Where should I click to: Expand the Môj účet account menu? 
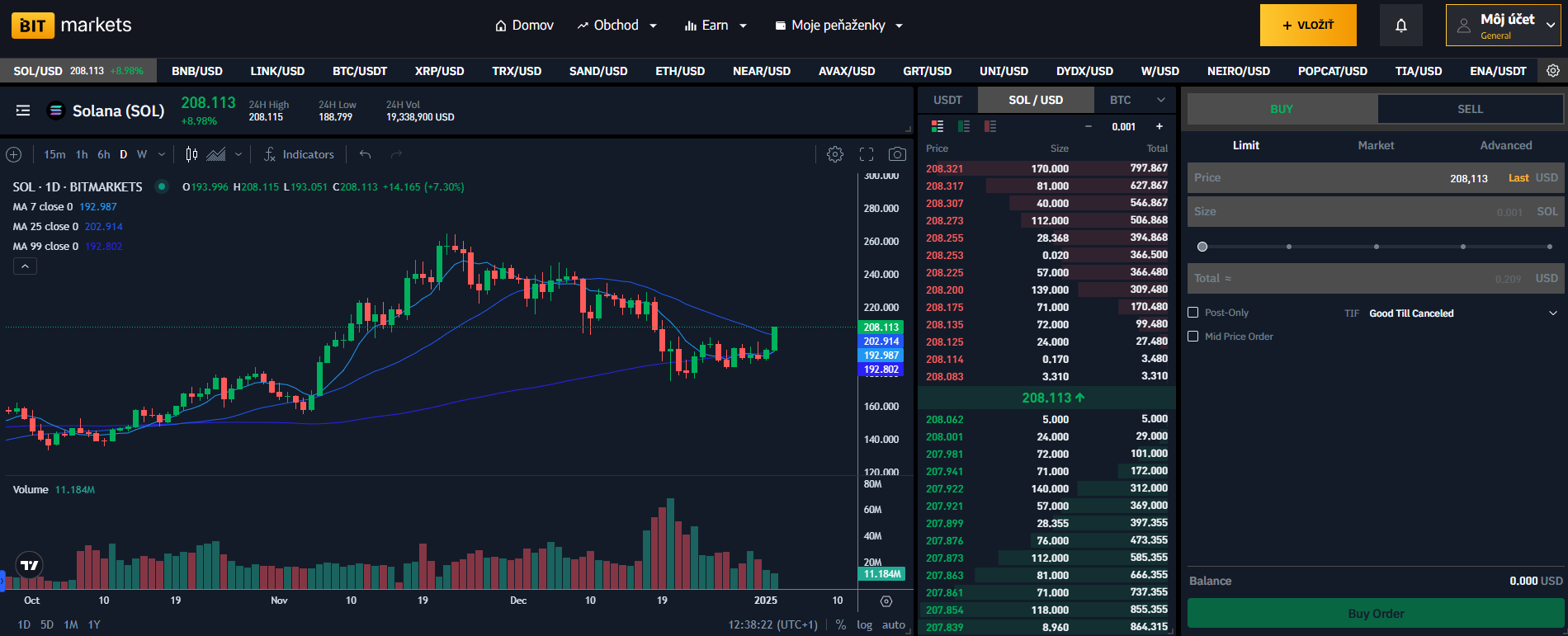[x=1504, y=25]
